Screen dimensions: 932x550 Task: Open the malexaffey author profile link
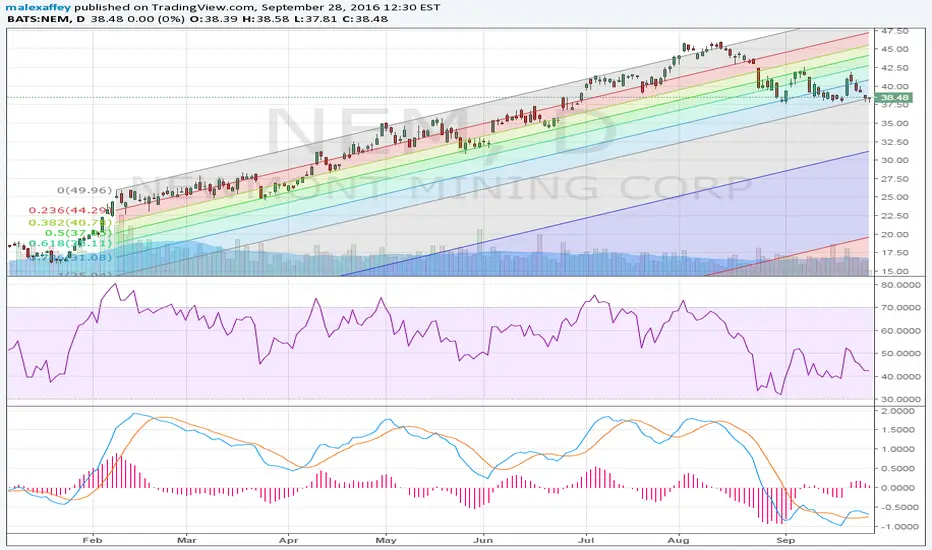click(x=39, y=7)
